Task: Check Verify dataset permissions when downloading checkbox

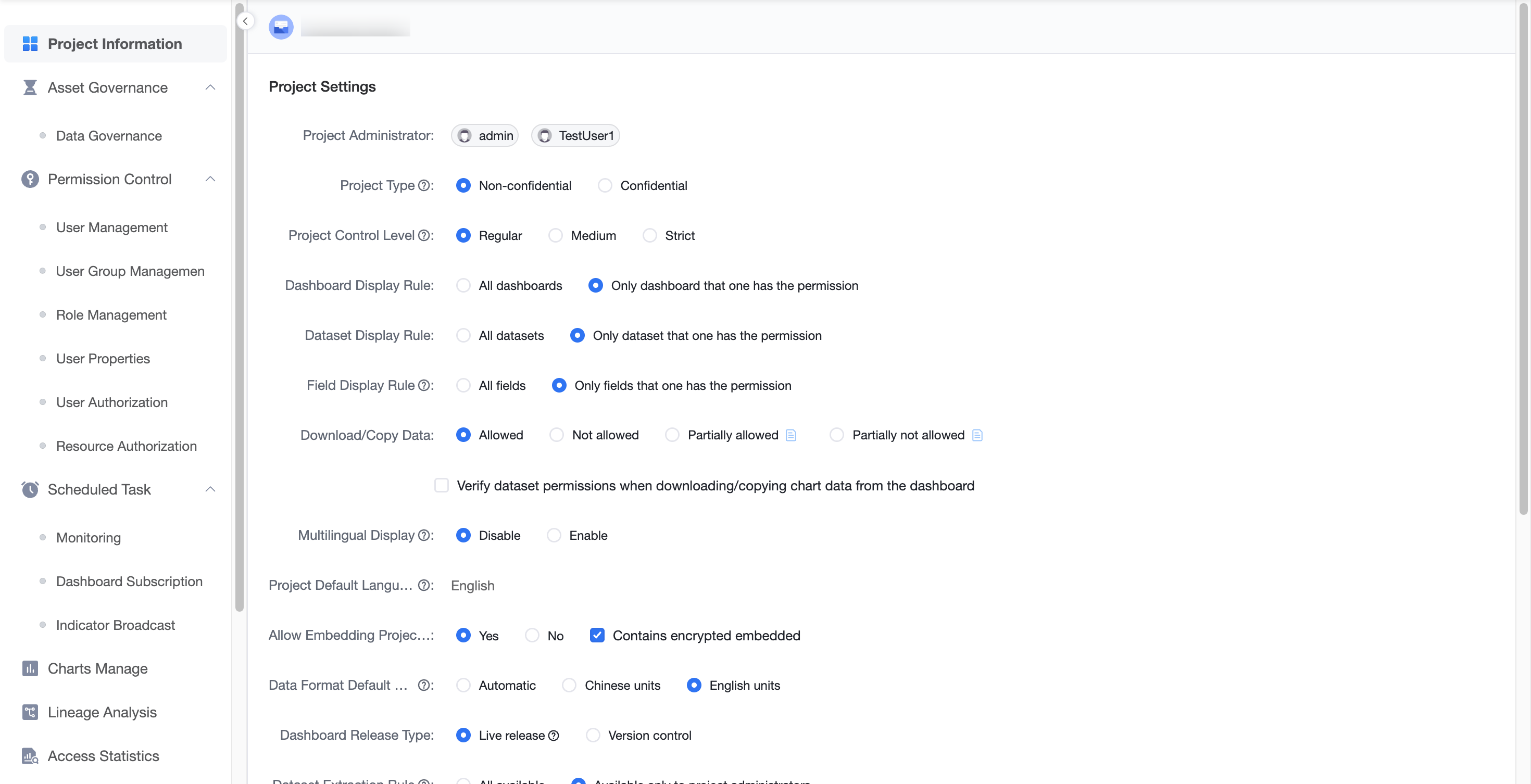Action: click(441, 485)
